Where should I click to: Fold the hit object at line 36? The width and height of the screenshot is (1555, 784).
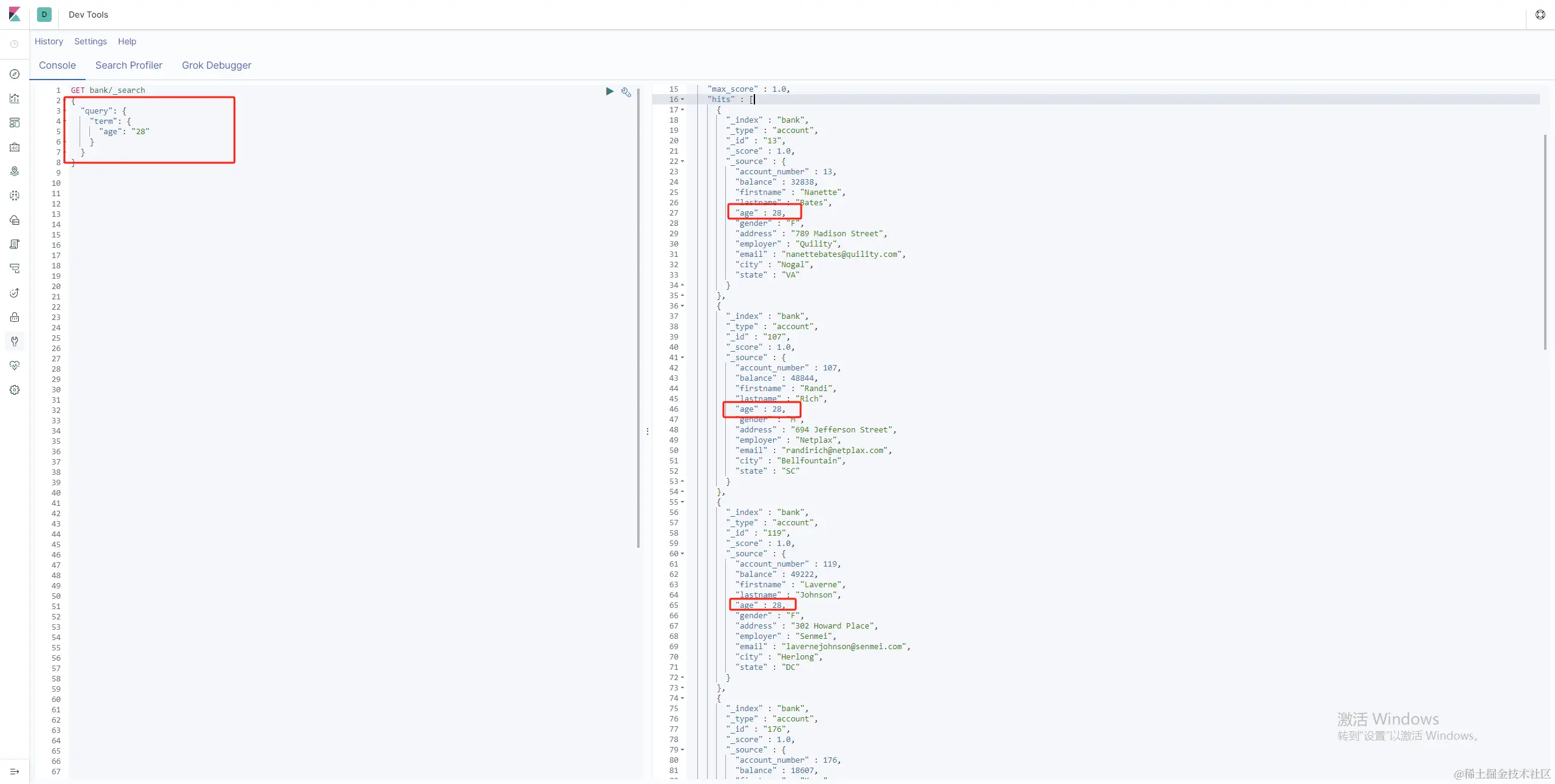[682, 306]
